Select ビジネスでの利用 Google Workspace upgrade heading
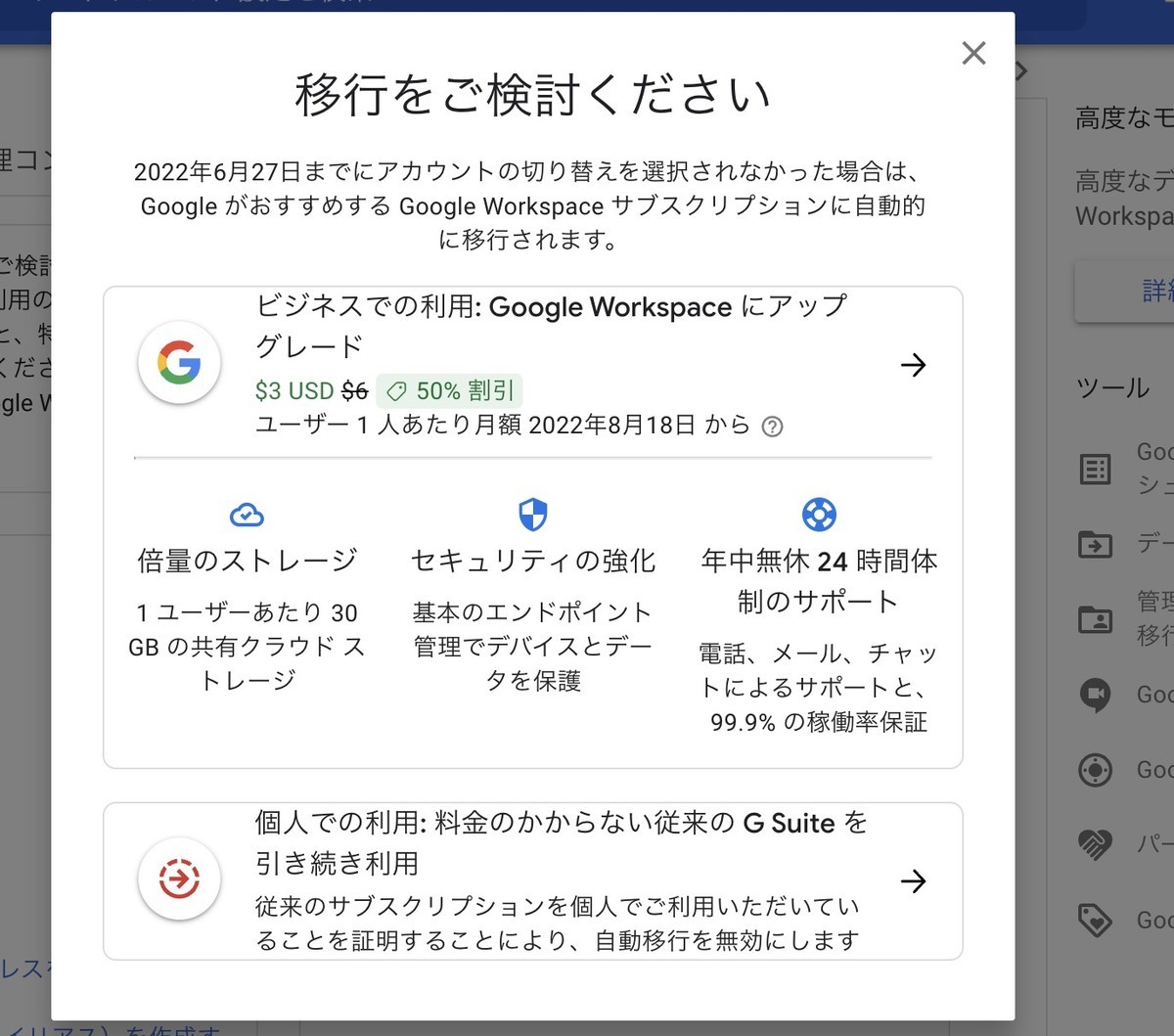 551,326
